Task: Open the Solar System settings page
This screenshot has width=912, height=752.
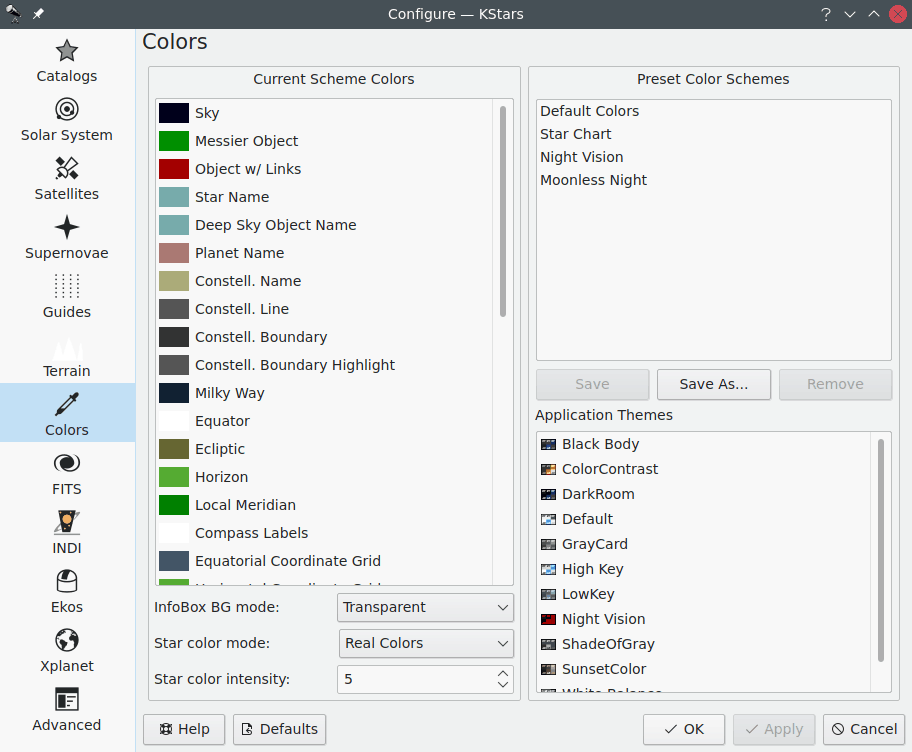Action: click(x=67, y=119)
